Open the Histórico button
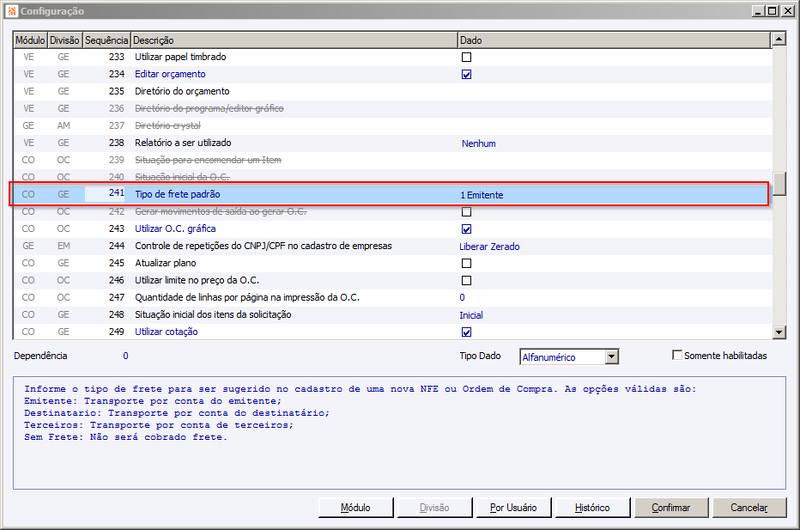The image size is (800, 530). click(592, 508)
